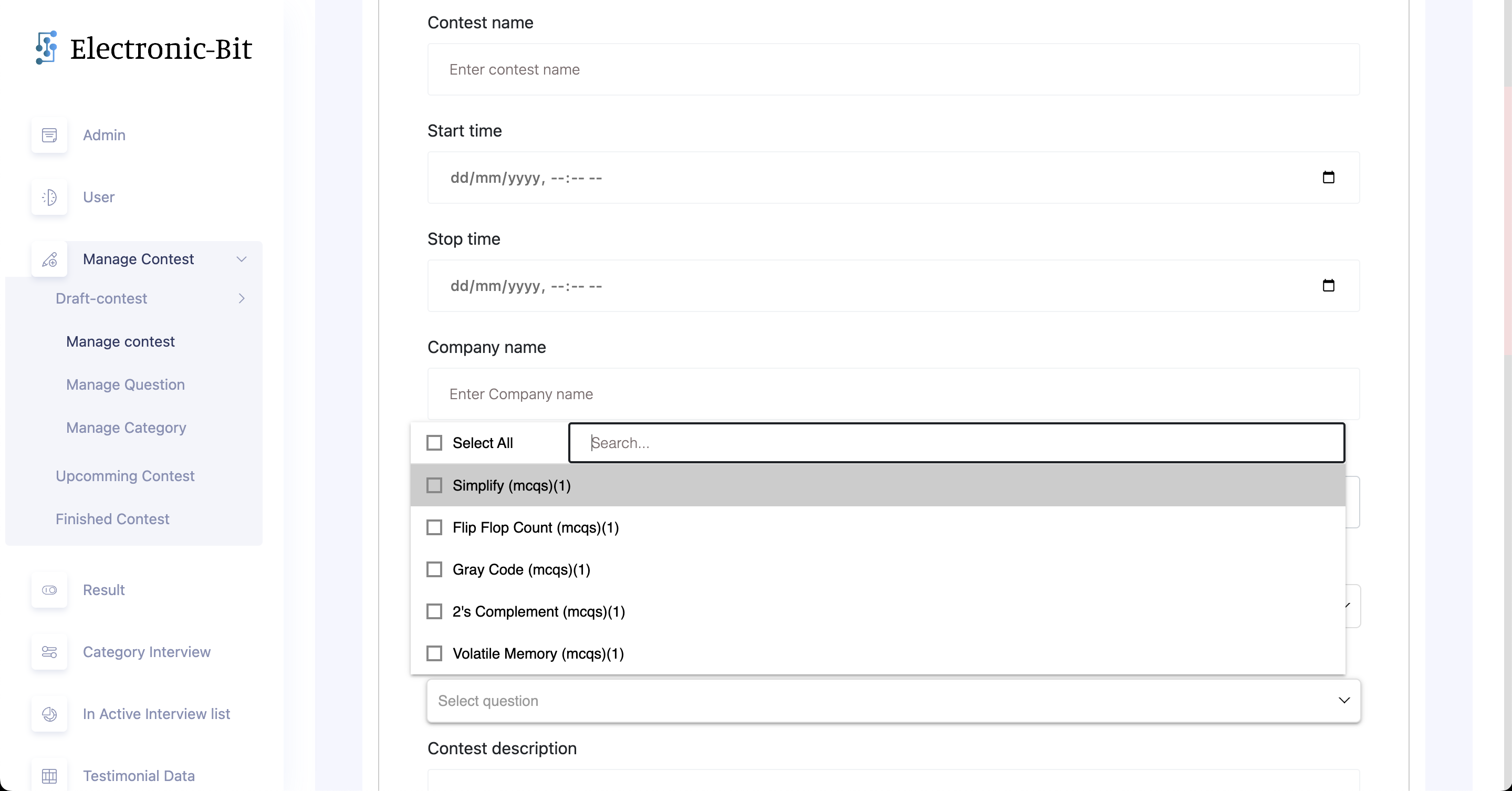Check the Select All checkbox
1512x791 pixels.
pos(434,442)
